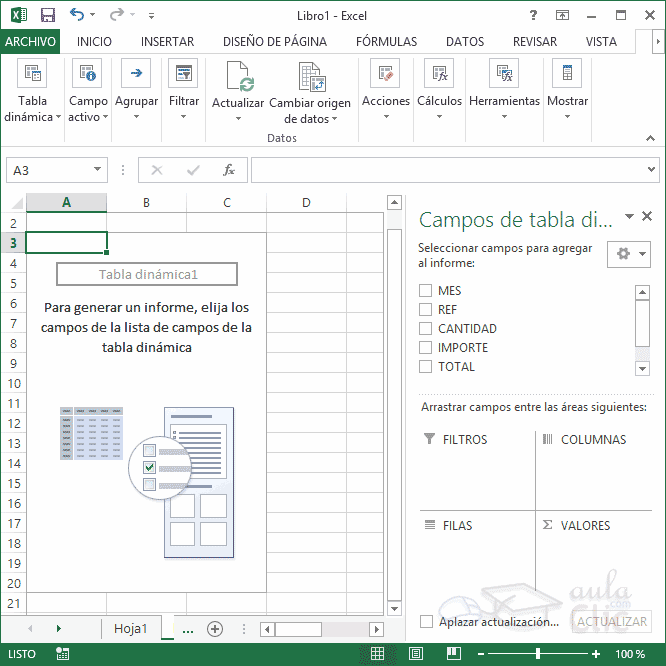This screenshot has width=666, height=666.
Task: Click the zoom slider in status bar
Action: pyautogui.click(x=538, y=654)
